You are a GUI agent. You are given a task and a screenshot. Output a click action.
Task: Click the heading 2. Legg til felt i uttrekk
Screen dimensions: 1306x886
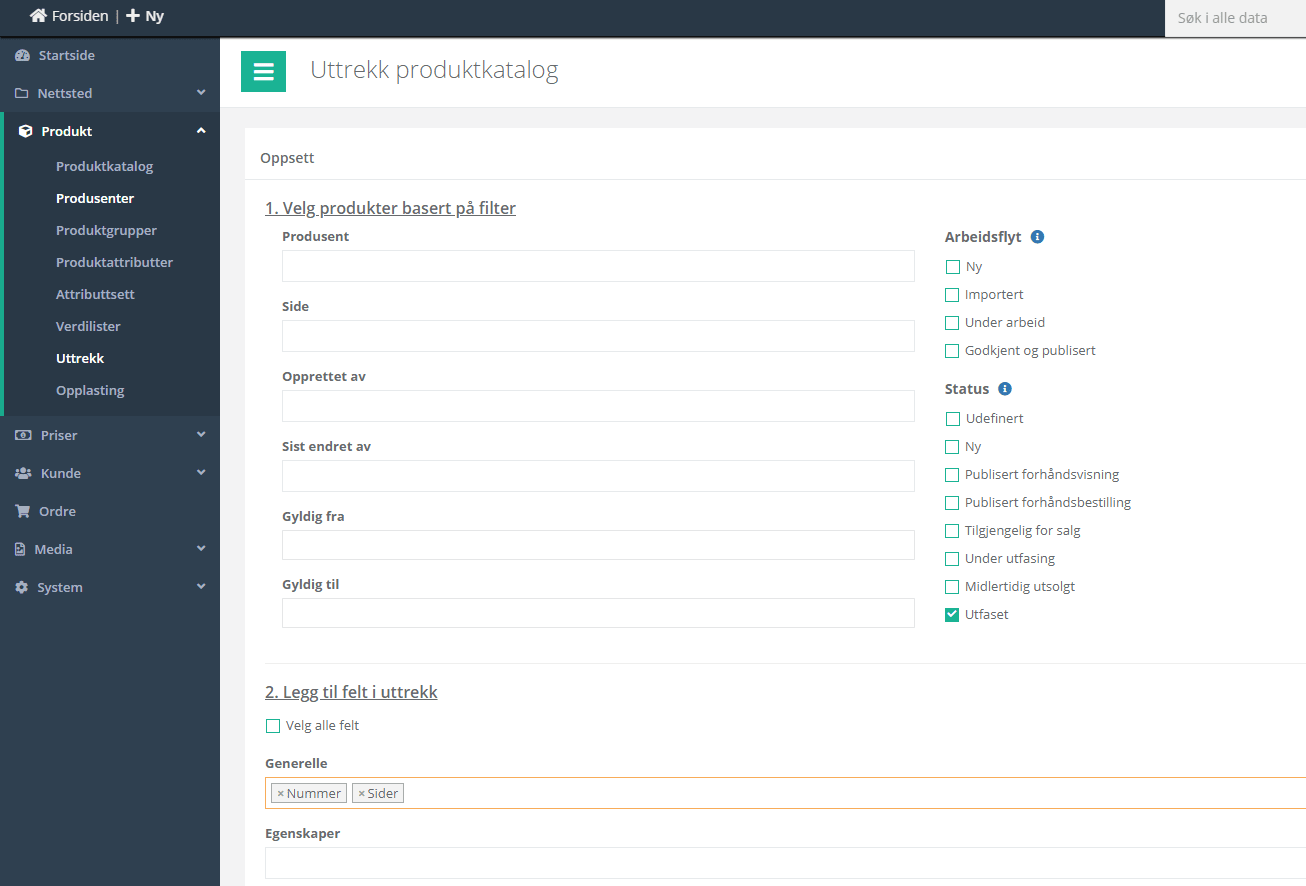point(351,692)
